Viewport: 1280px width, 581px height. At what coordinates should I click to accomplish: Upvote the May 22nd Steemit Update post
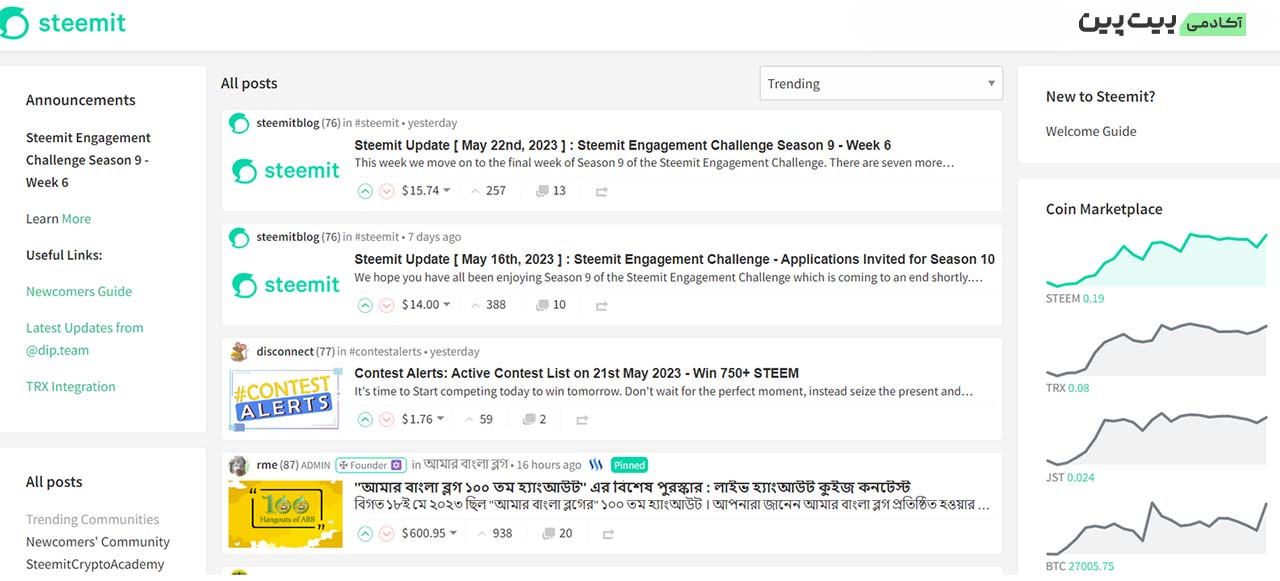pos(365,191)
